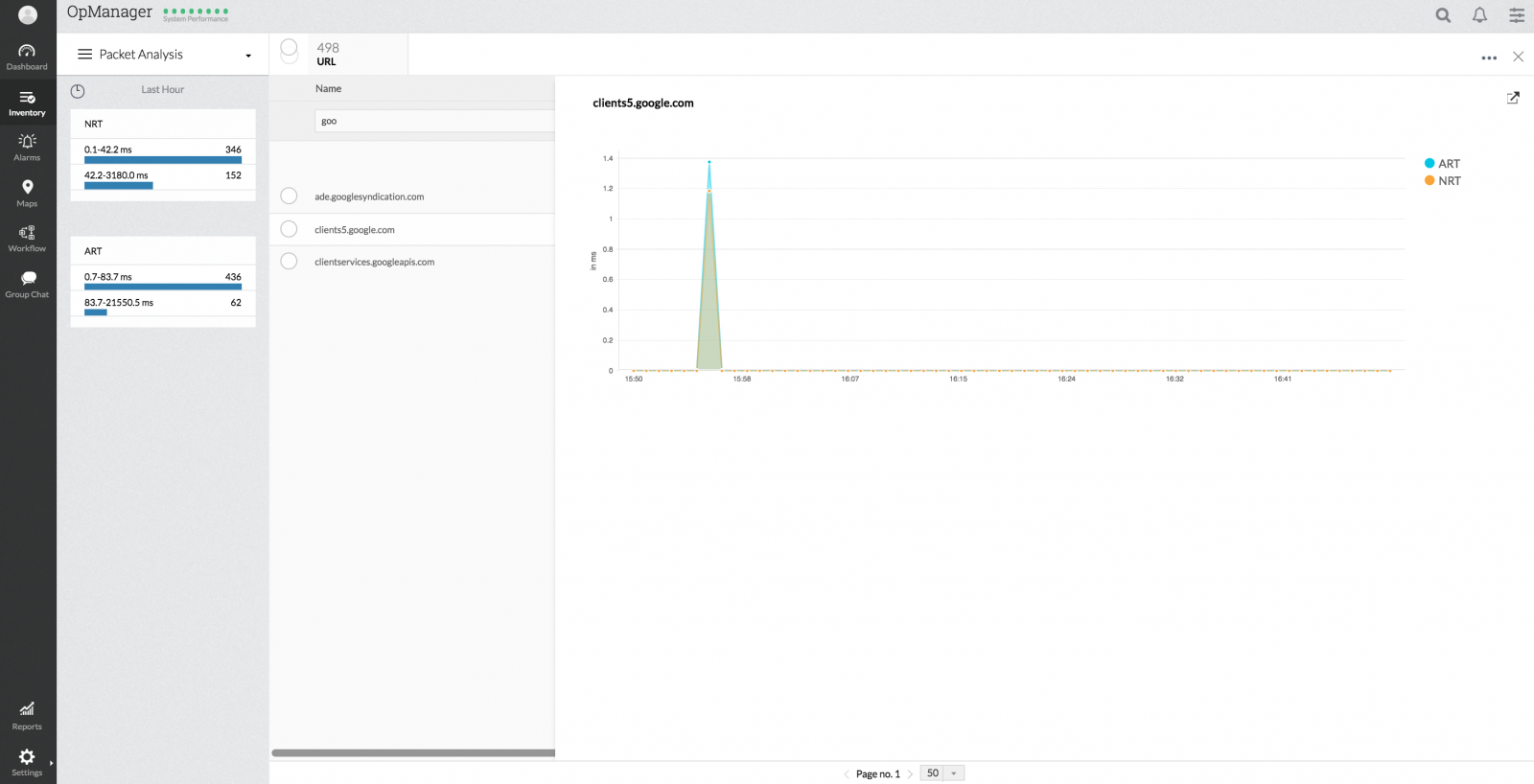Click the ART panel heading
The width and height of the screenshot is (1534, 784).
[x=93, y=252]
